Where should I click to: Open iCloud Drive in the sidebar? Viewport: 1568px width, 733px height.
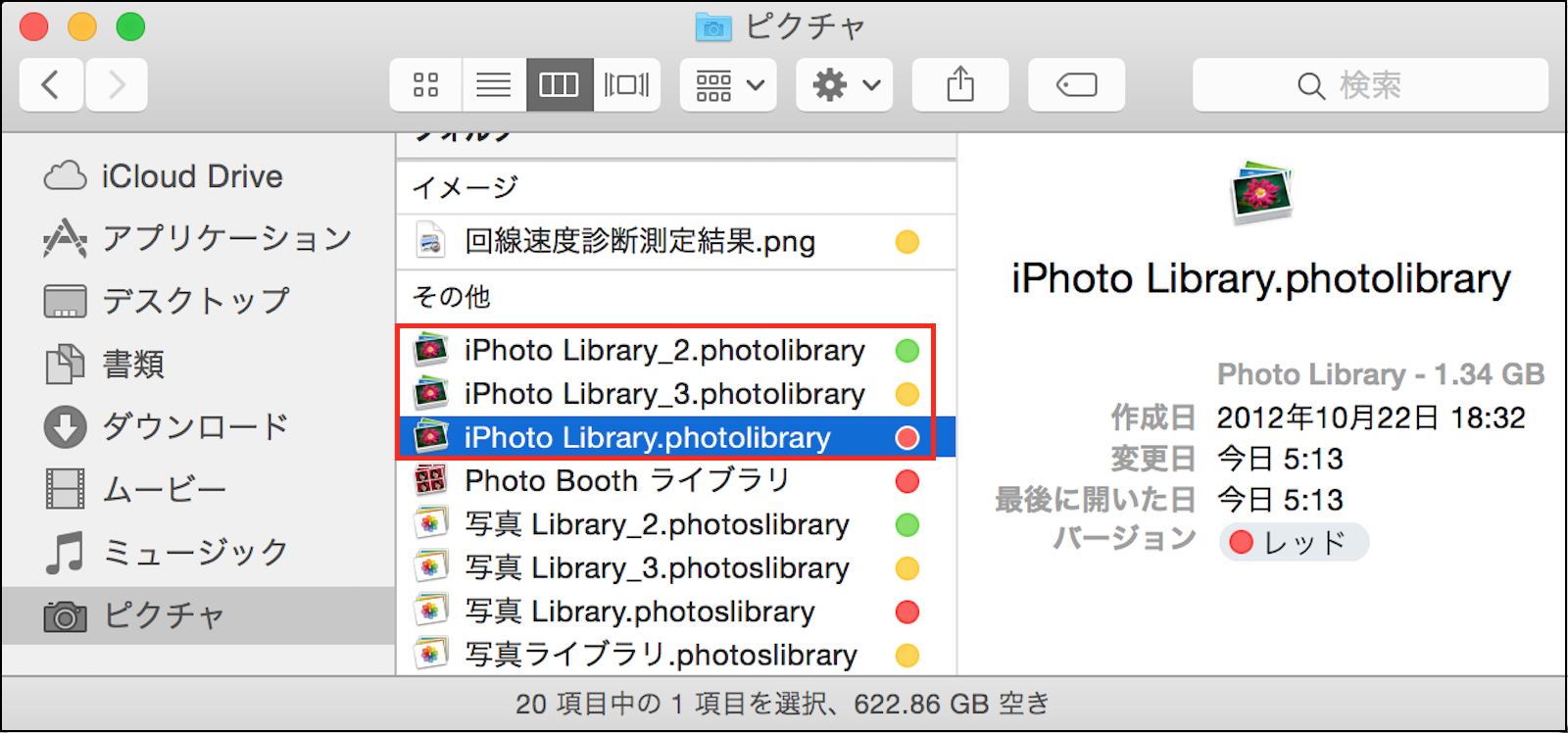[x=198, y=176]
